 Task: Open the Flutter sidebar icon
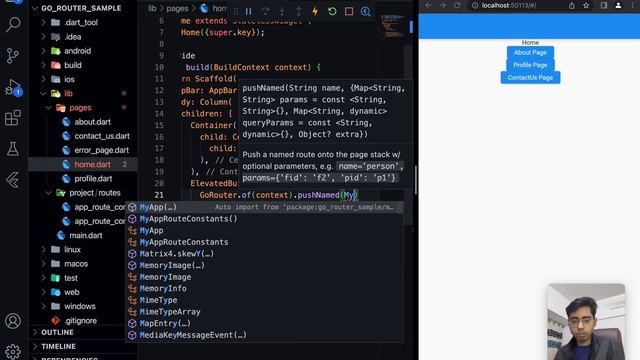(13, 180)
